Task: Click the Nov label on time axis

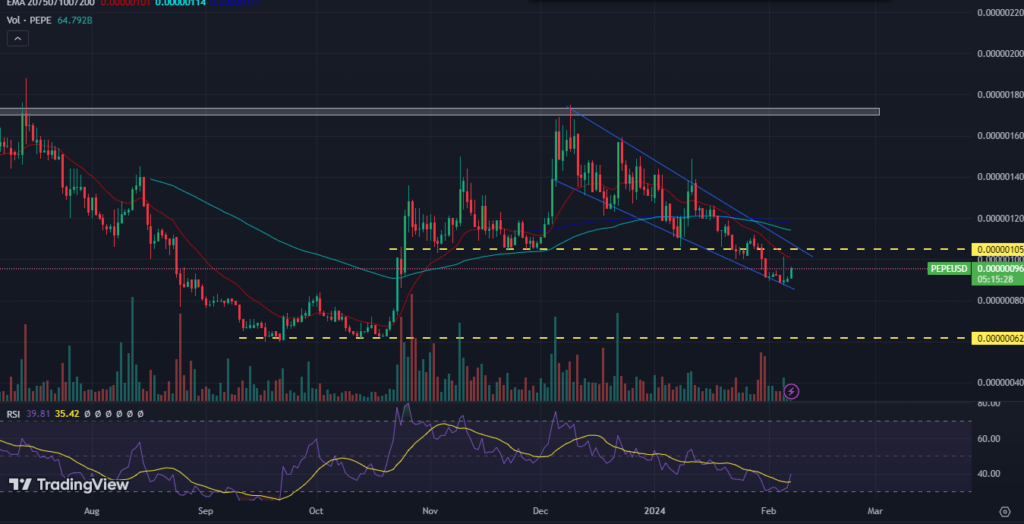Action: (x=429, y=510)
